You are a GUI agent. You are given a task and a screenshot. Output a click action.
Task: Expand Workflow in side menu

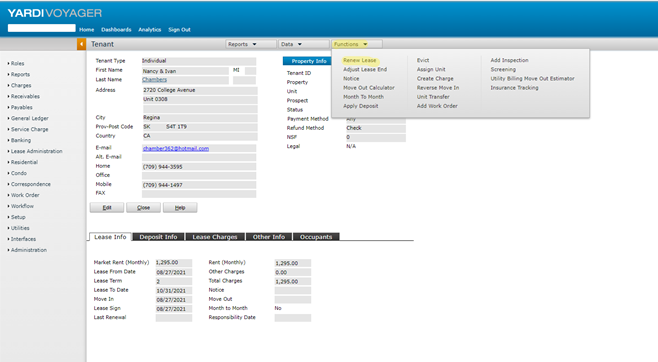21,206
